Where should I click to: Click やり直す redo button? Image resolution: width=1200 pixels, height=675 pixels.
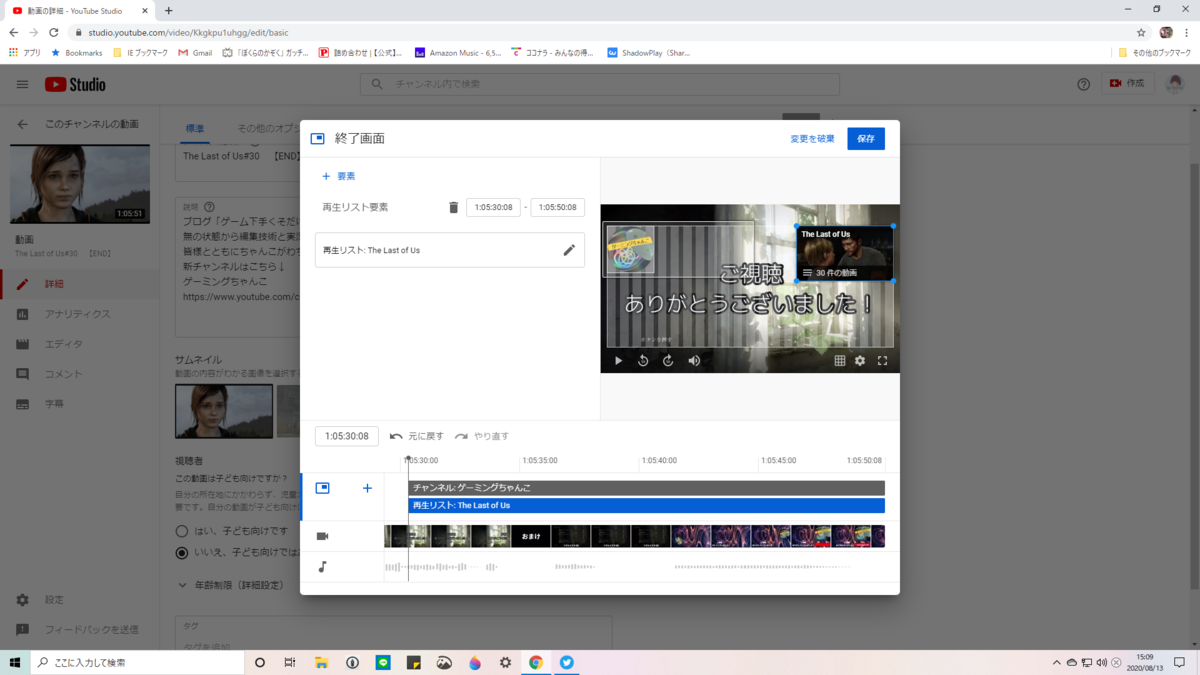(x=482, y=436)
